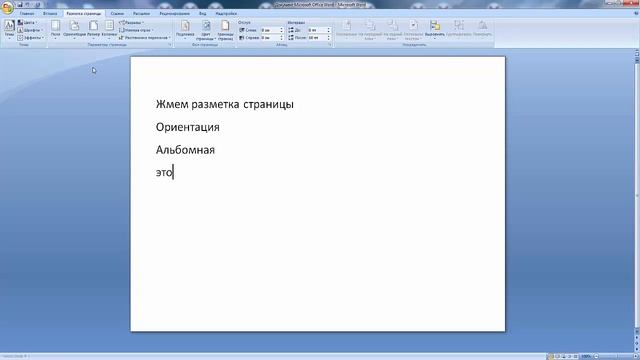
Task: Open theme Эффекты effects menu
Action: tap(31, 38)
